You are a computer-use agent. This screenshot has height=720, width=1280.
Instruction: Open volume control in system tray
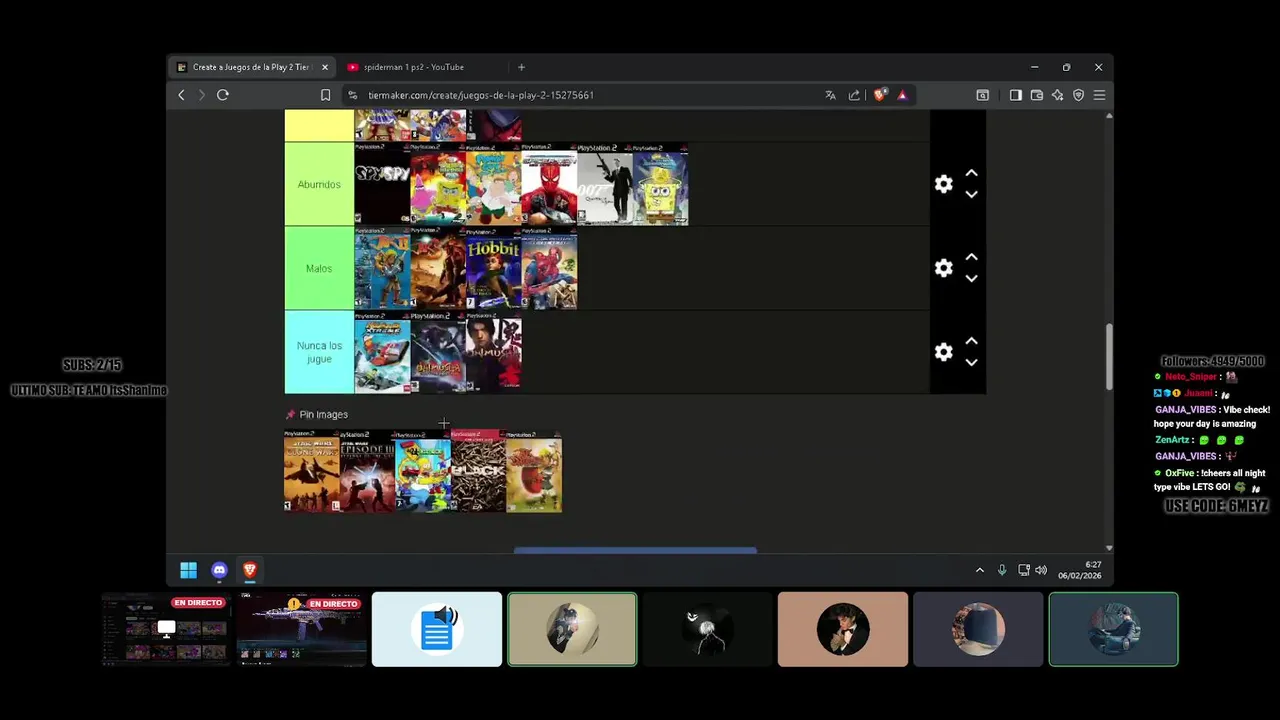tap(1041, 570)
